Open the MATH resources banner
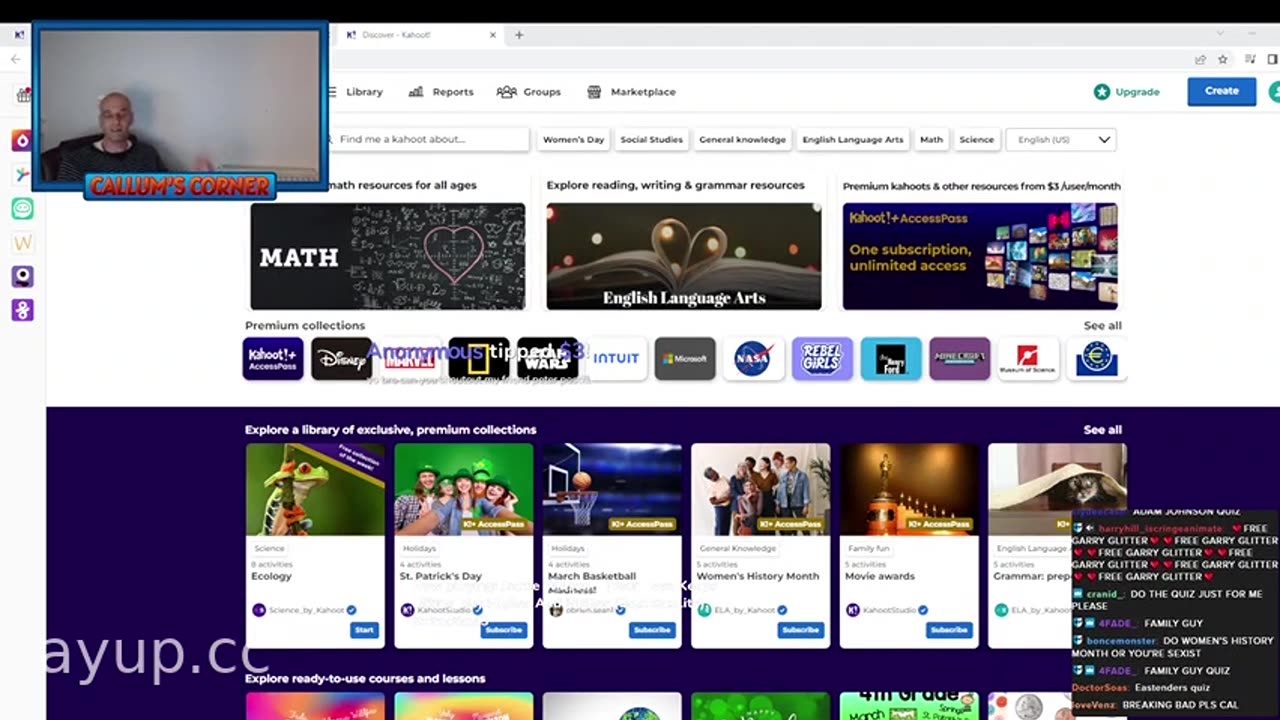1280x720 pixels. pos(388,257)
